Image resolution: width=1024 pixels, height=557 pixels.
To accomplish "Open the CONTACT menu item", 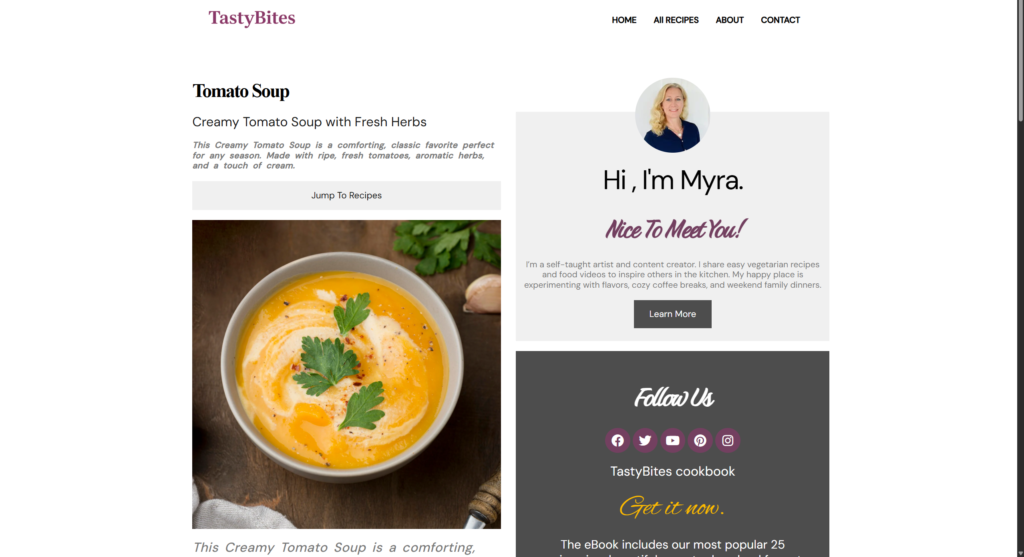I will click(x=780, y=20).
